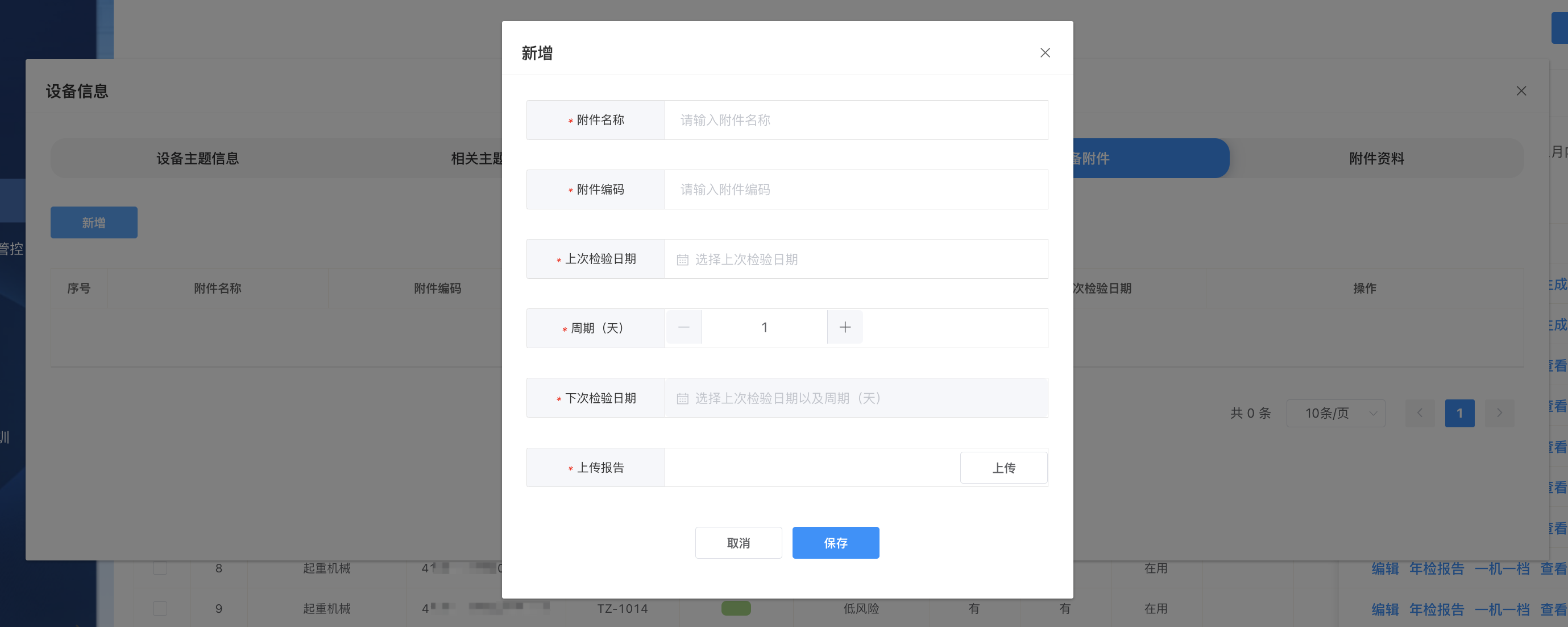This screenshot has height=627, width=1568.
Task: Click the plus icon to increase 周期
Action: 844,327
